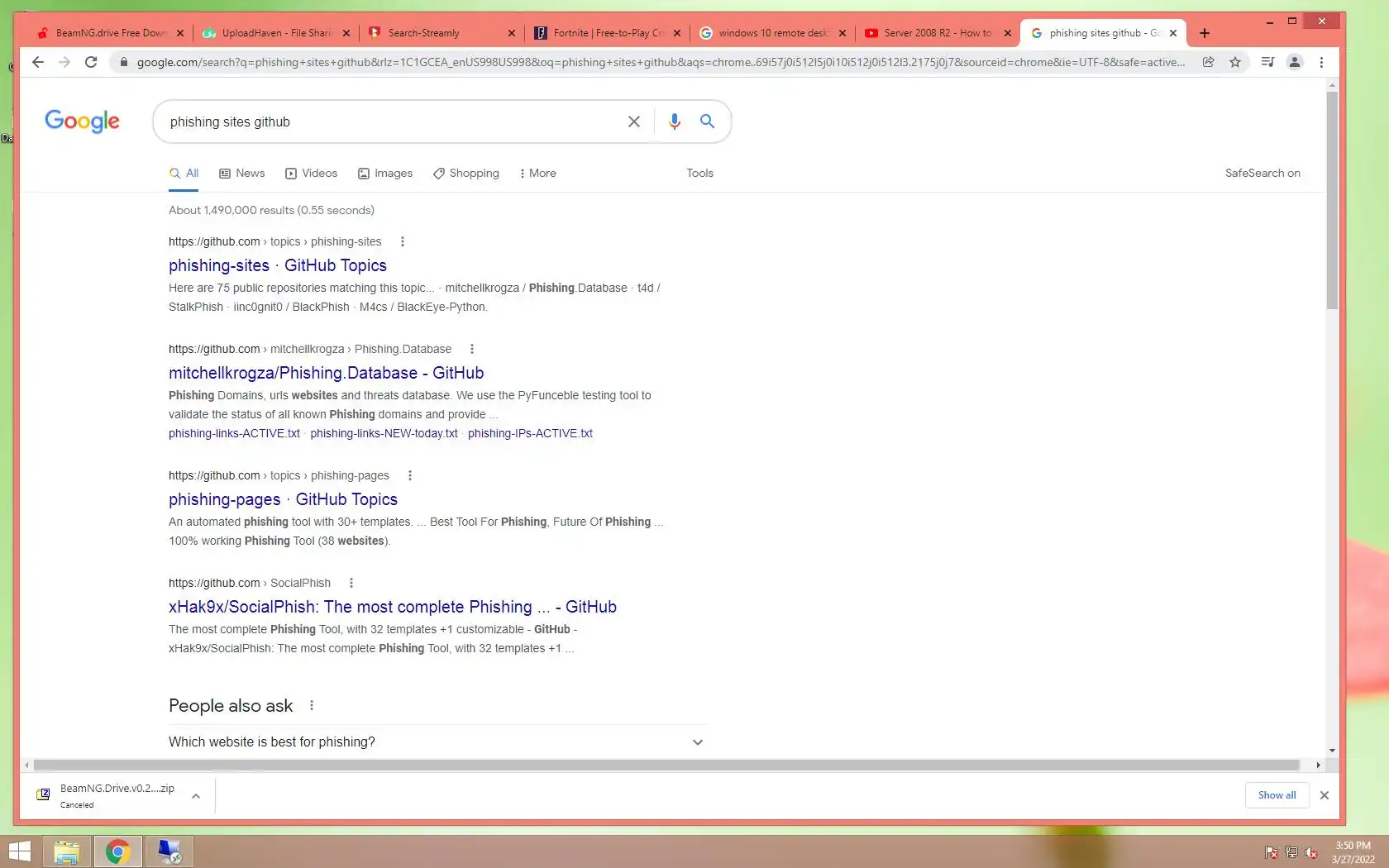
Task: Open options for the phishing-pages result
Action: point(410,475)
